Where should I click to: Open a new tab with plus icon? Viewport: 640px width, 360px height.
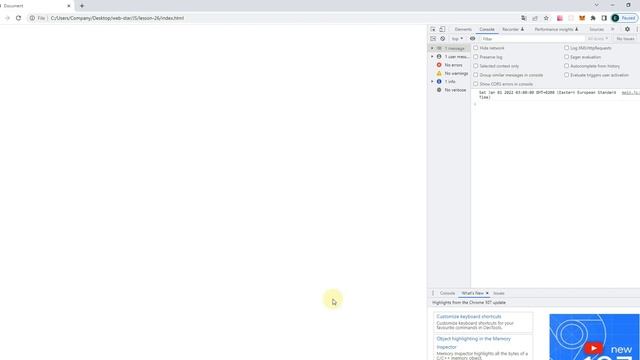82,6
